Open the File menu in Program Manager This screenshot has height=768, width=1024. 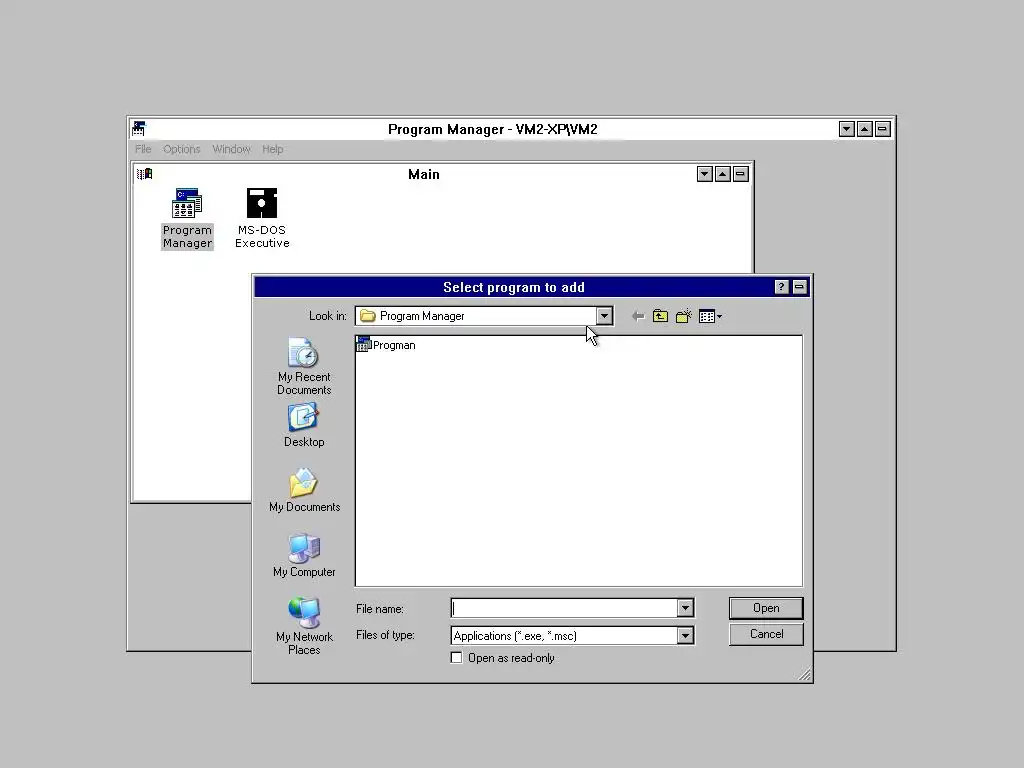(143, 149)
